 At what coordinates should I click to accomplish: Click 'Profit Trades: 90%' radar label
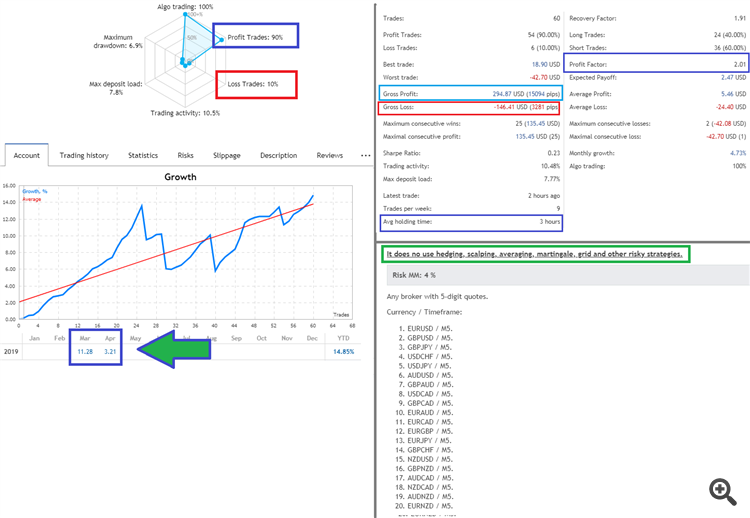255,37
